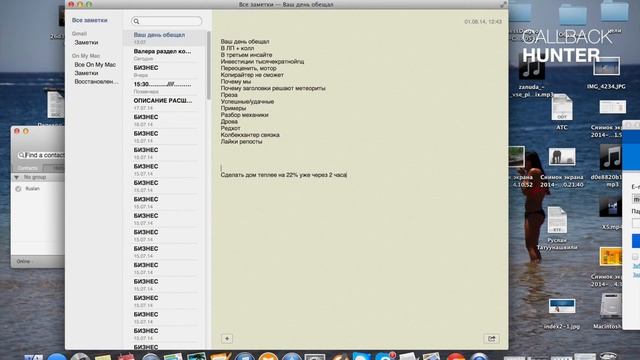Click line Почему заголовки решают метеориты

pyautogui.click(x=273, y=88)
